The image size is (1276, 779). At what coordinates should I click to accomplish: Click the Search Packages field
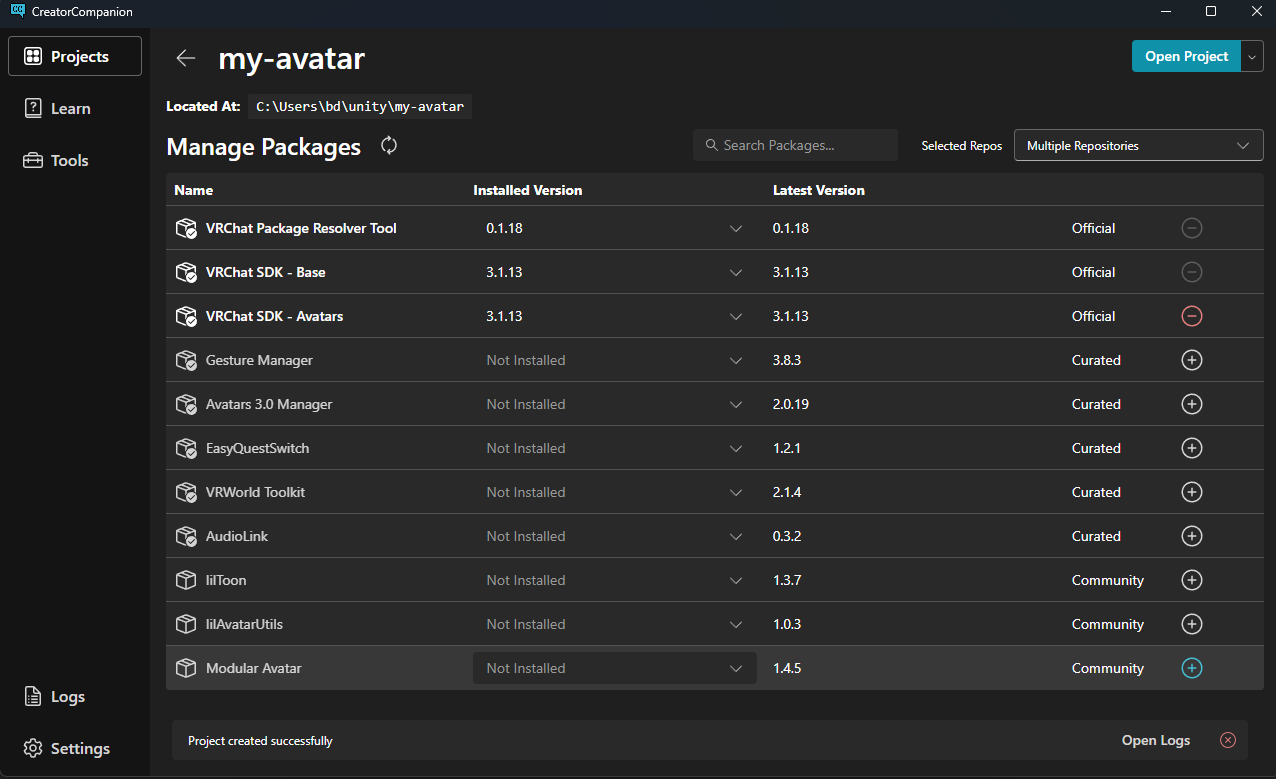[795, 145]
